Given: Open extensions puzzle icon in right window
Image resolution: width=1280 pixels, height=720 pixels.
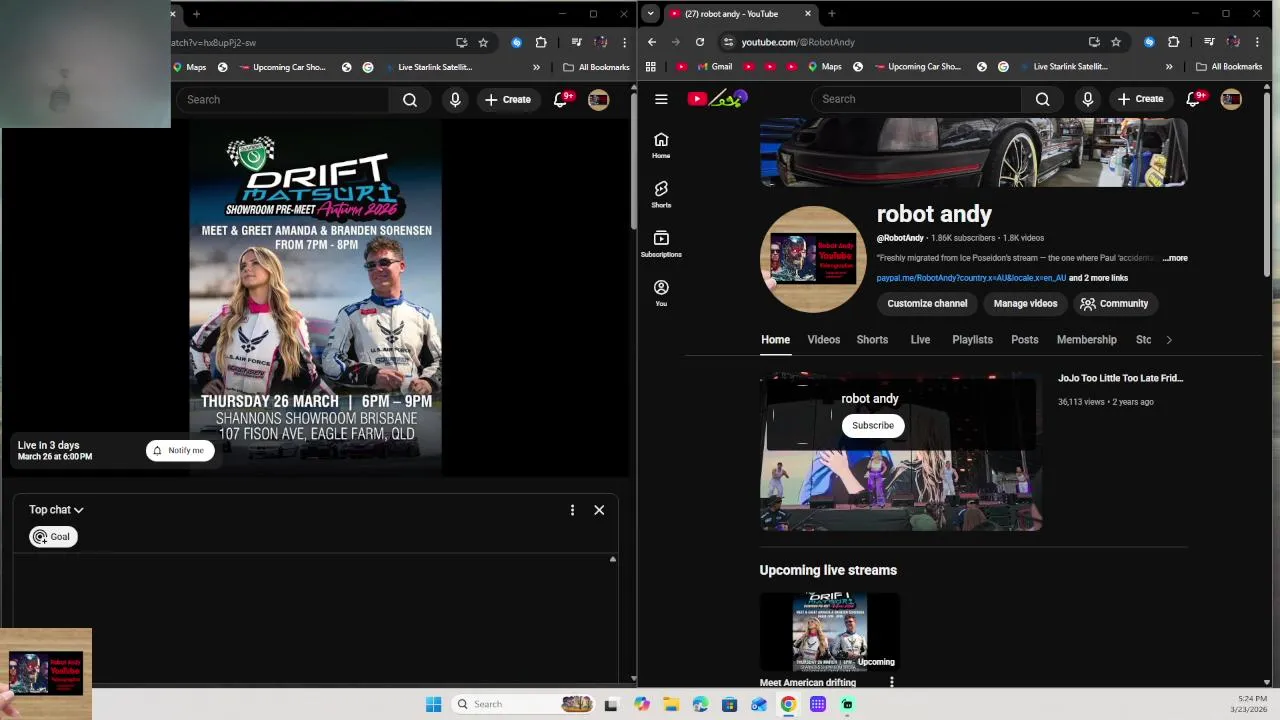Looking at the screenshot, I should pos(1174,42).
